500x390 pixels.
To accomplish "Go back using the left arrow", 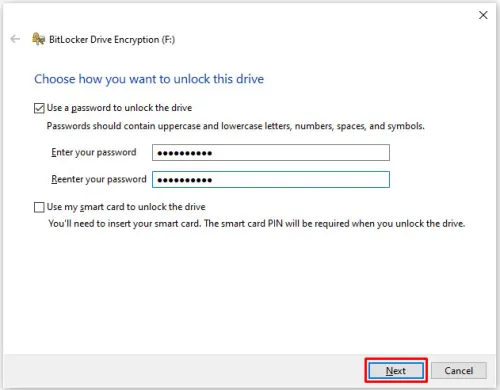I will pos(15,39).
